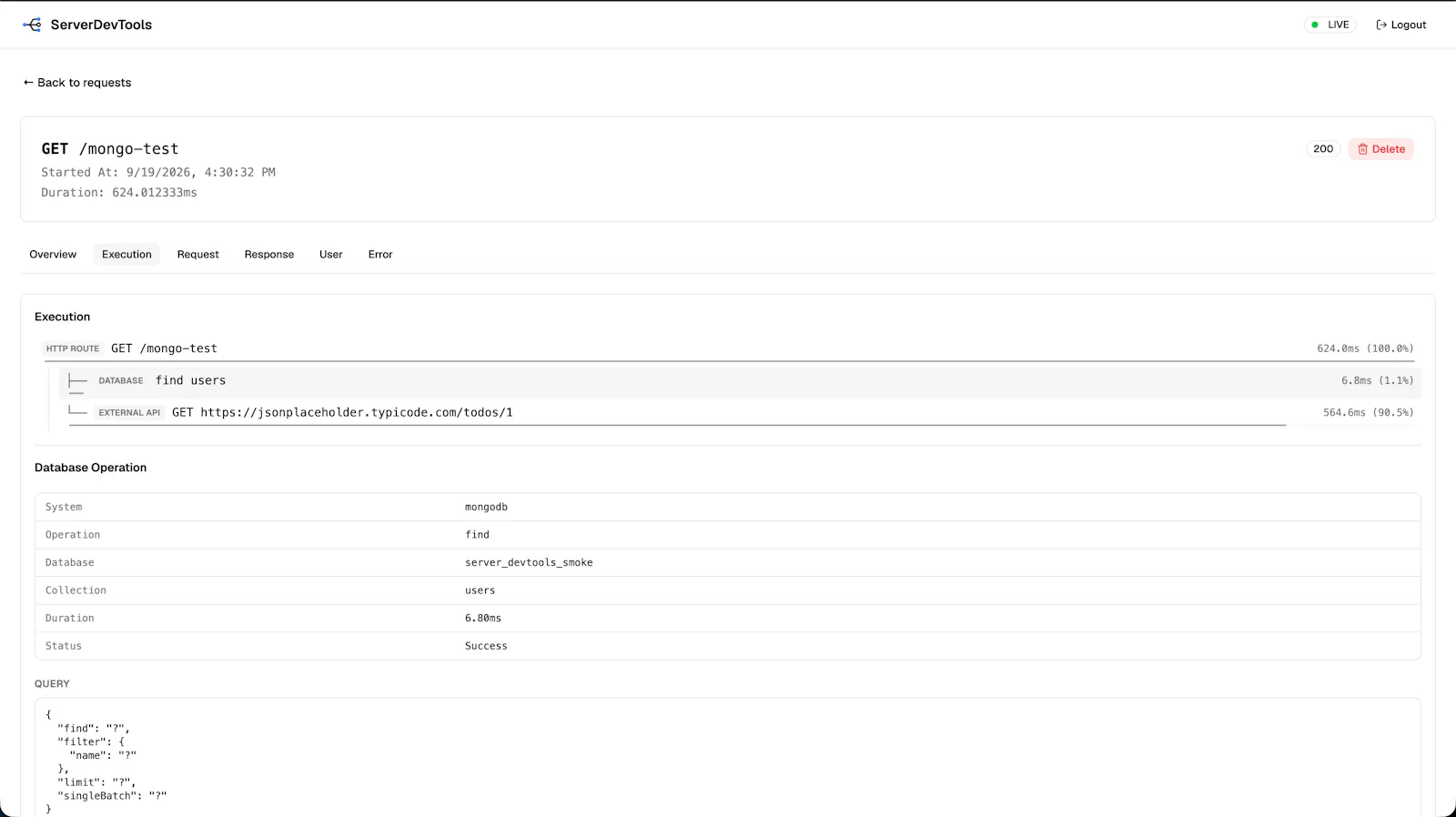Click the mongodb System value
Viewport: 1456px width, 817px height.
(x=486, y=508)
